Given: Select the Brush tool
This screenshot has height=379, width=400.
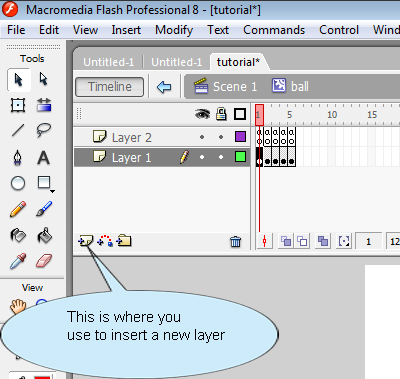Looking at the screenshot, I should coord(44,209).
